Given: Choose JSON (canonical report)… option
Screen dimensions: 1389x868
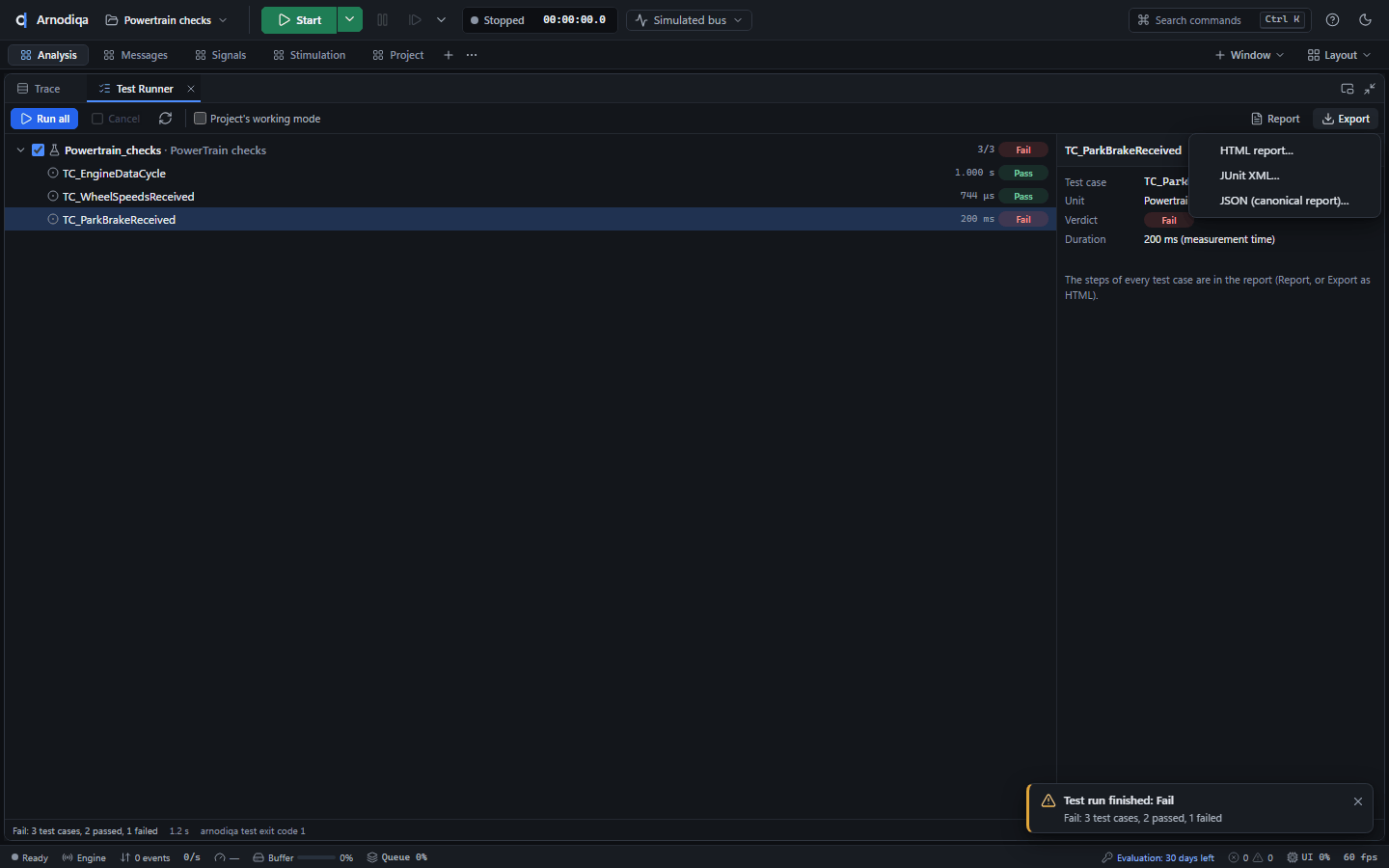Looking at the screenshot, I should tap(1285, 201).
